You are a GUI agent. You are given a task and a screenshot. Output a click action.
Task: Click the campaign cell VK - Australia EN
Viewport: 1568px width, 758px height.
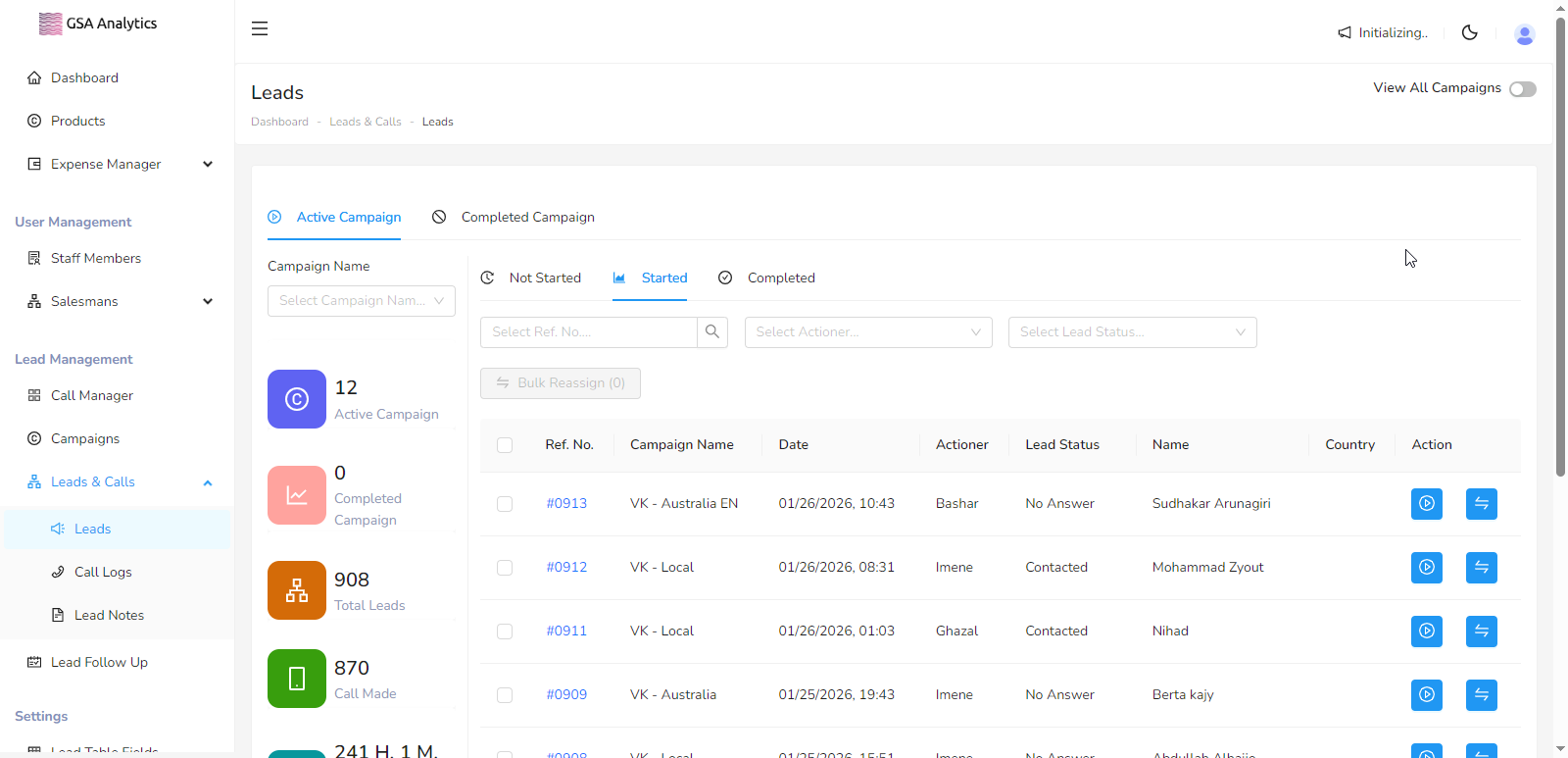[x=684, y=504]
